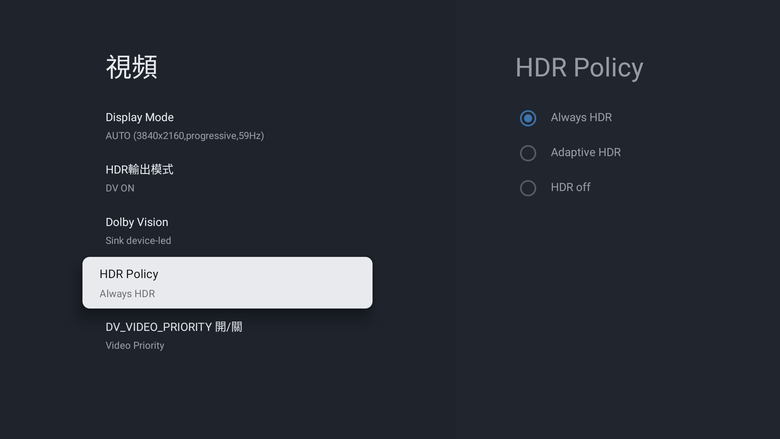Open the Display Mode setting
The image size is (780, 439).
click(227, 126)
